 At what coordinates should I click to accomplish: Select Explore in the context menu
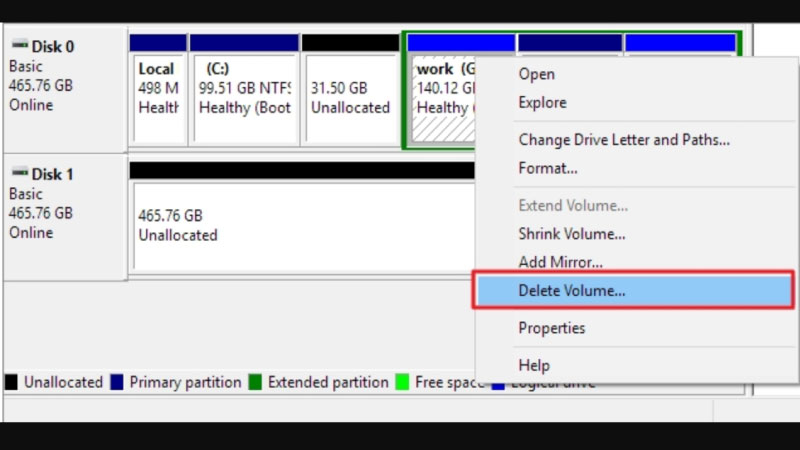(542, 102)
